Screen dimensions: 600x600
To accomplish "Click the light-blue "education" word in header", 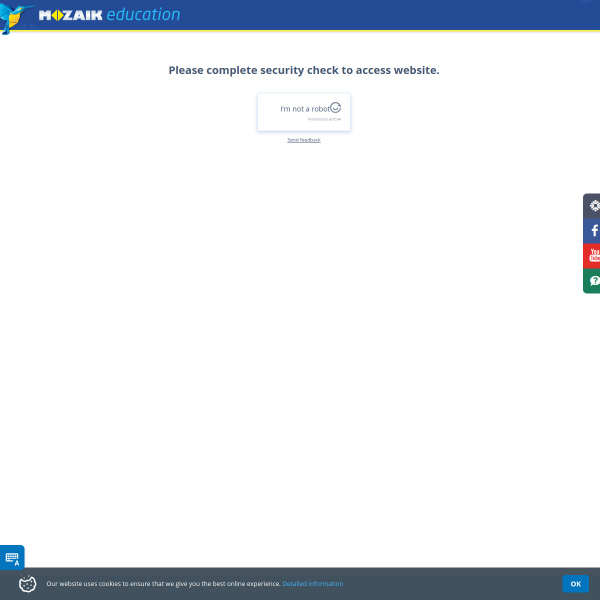I will [x=143, y=15].
